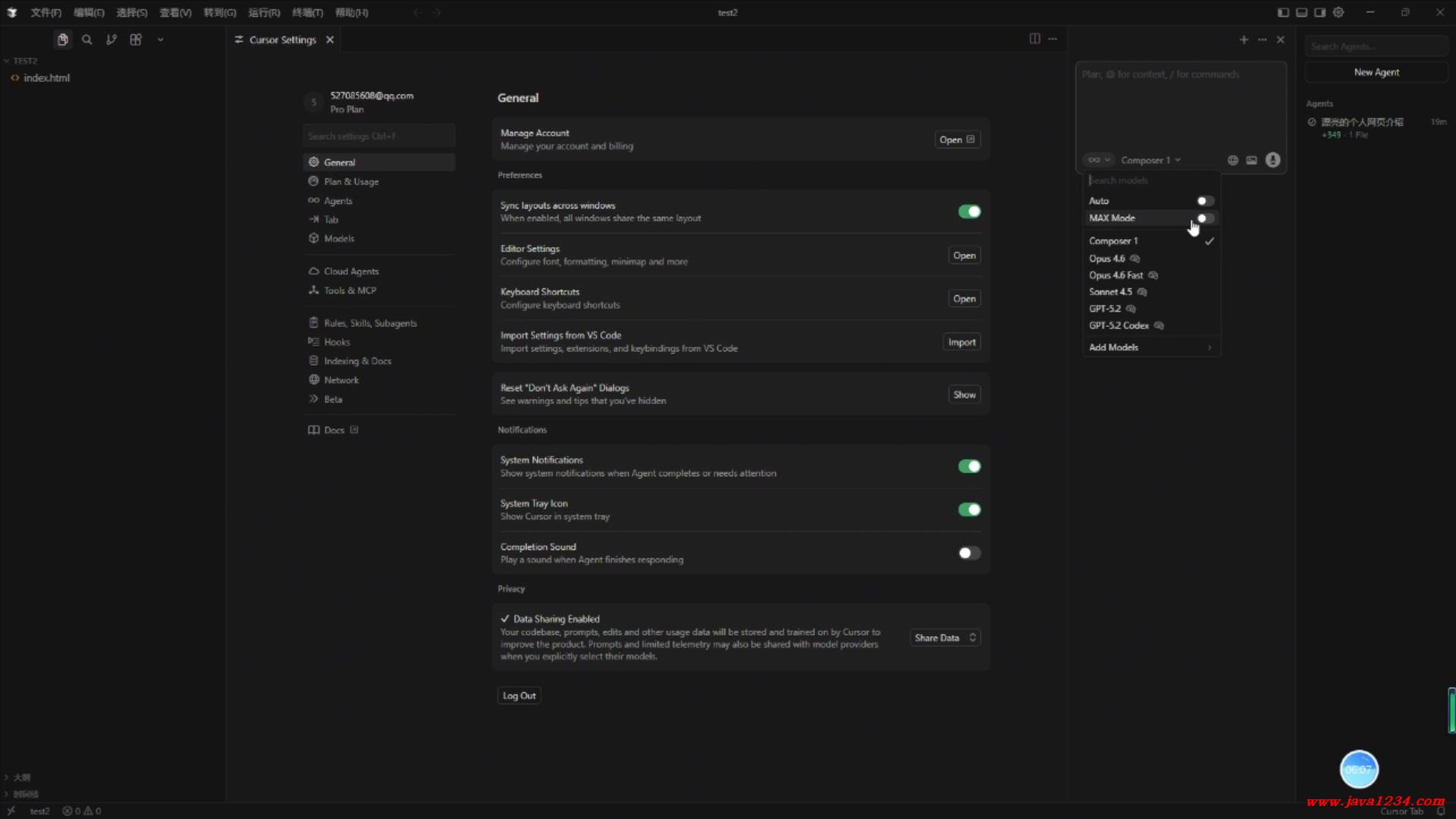Open the Share Data dropdown

945,638
